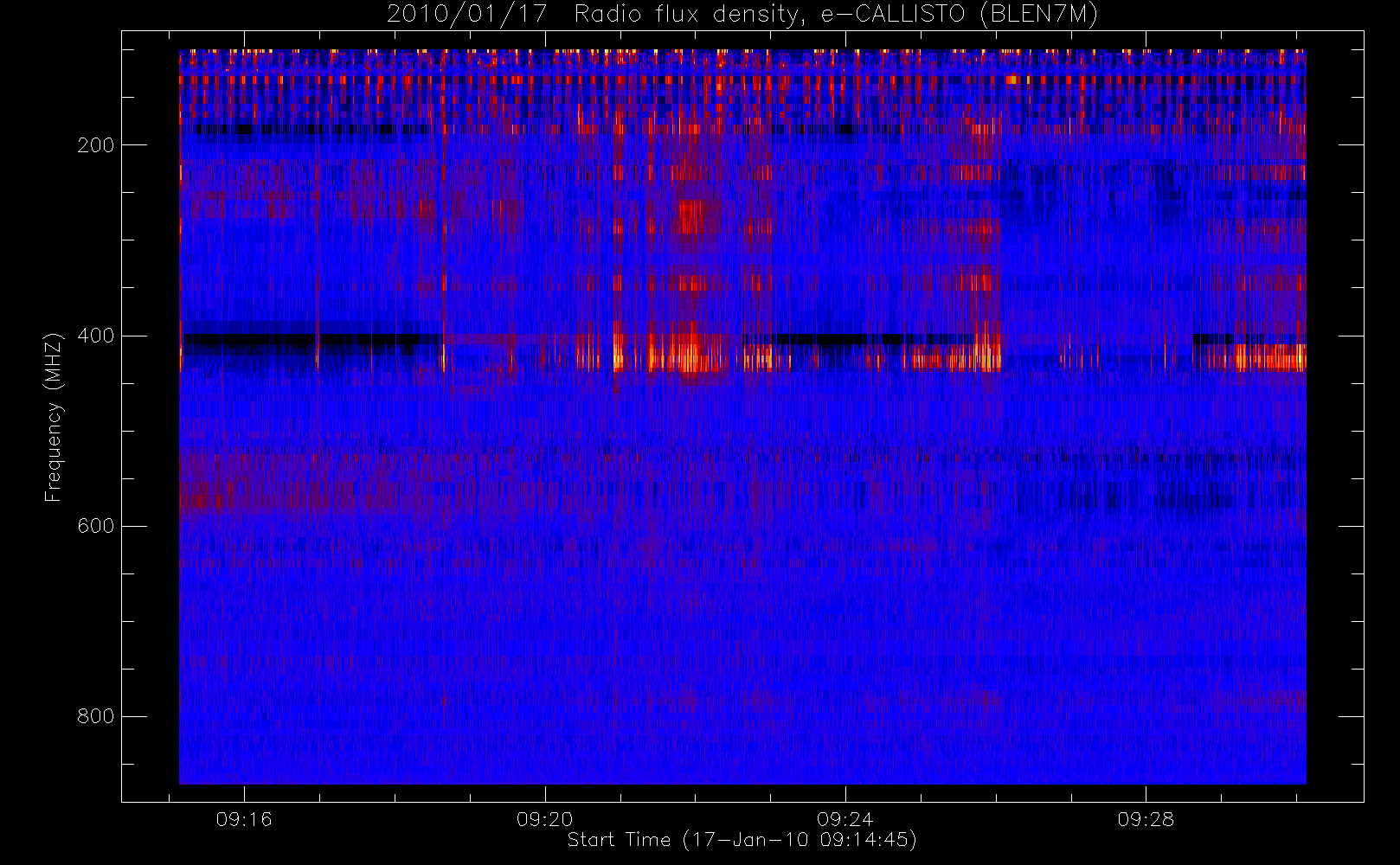This screenshot has height=865, width=1400.
Task: Click the 200 frequency tick label
Action: click(x=96, y=145)
